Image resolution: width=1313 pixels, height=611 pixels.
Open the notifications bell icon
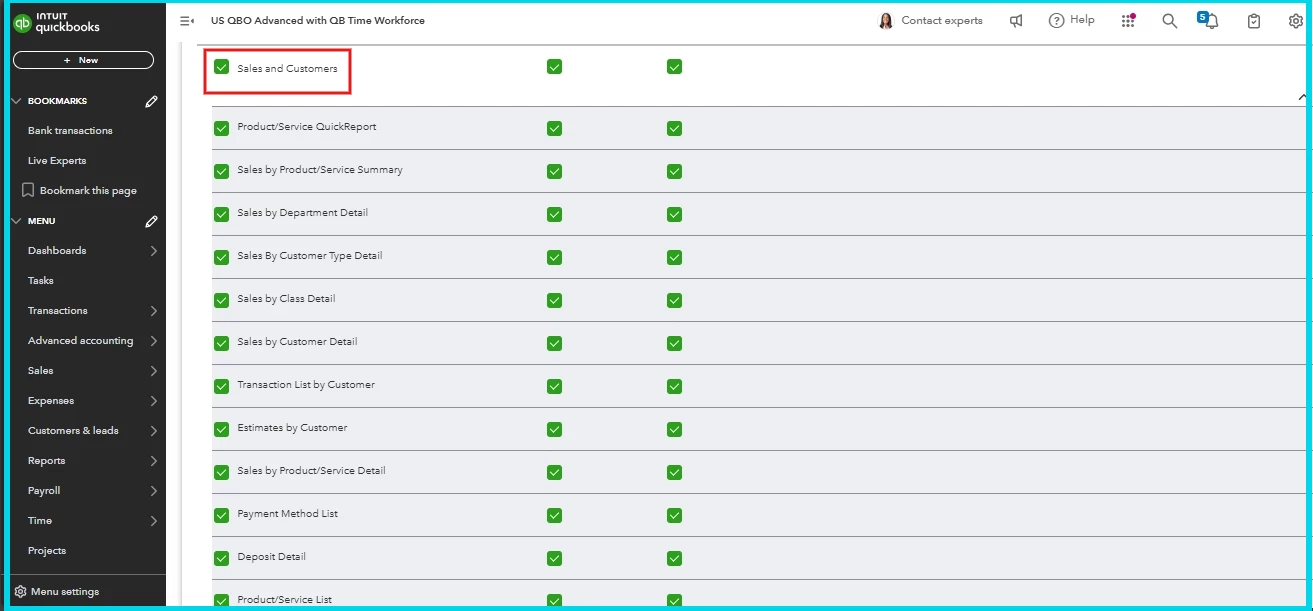pos(1212,21)
